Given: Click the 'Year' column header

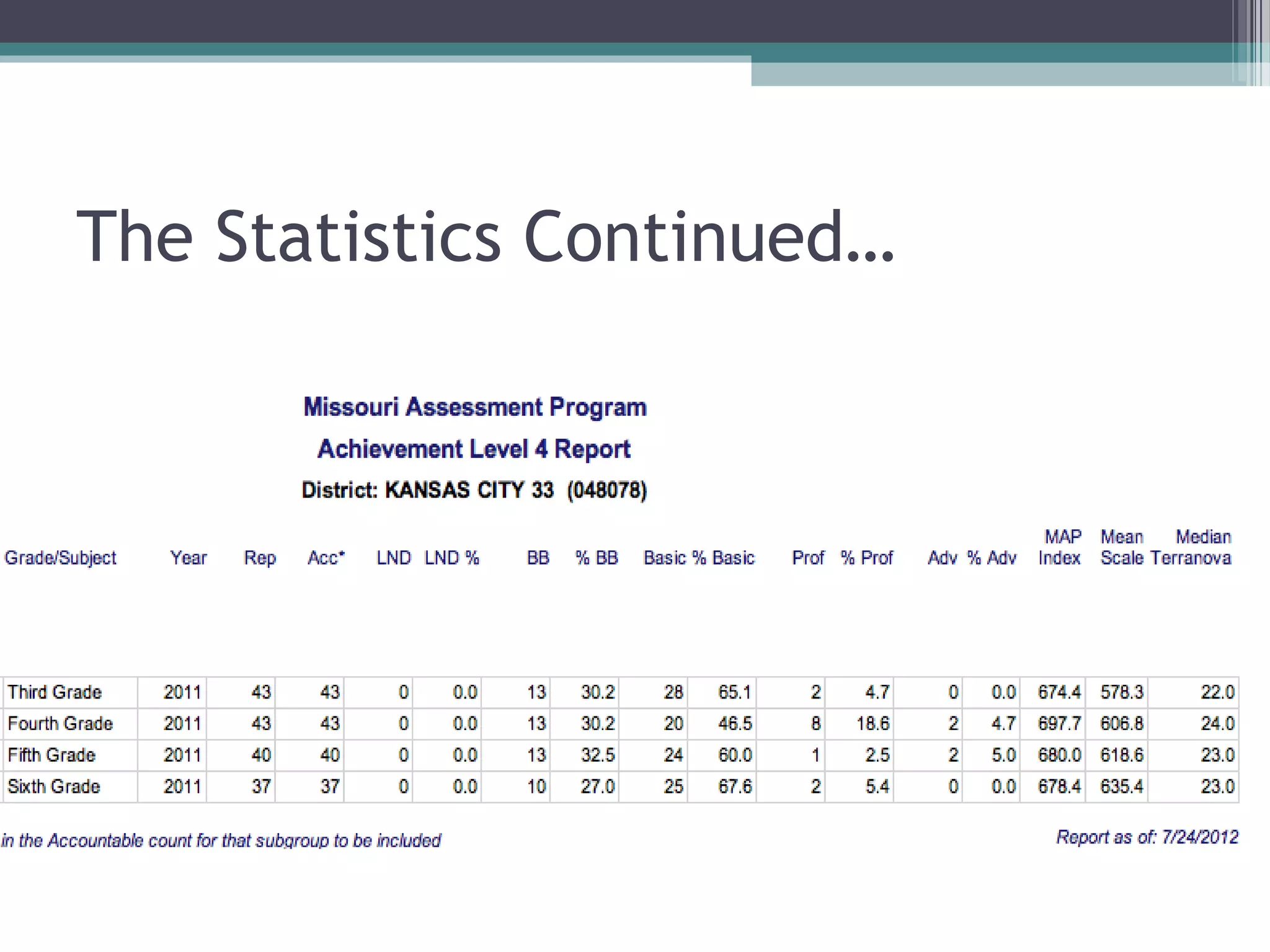Looking at the screenshot, I should point(189,558).
